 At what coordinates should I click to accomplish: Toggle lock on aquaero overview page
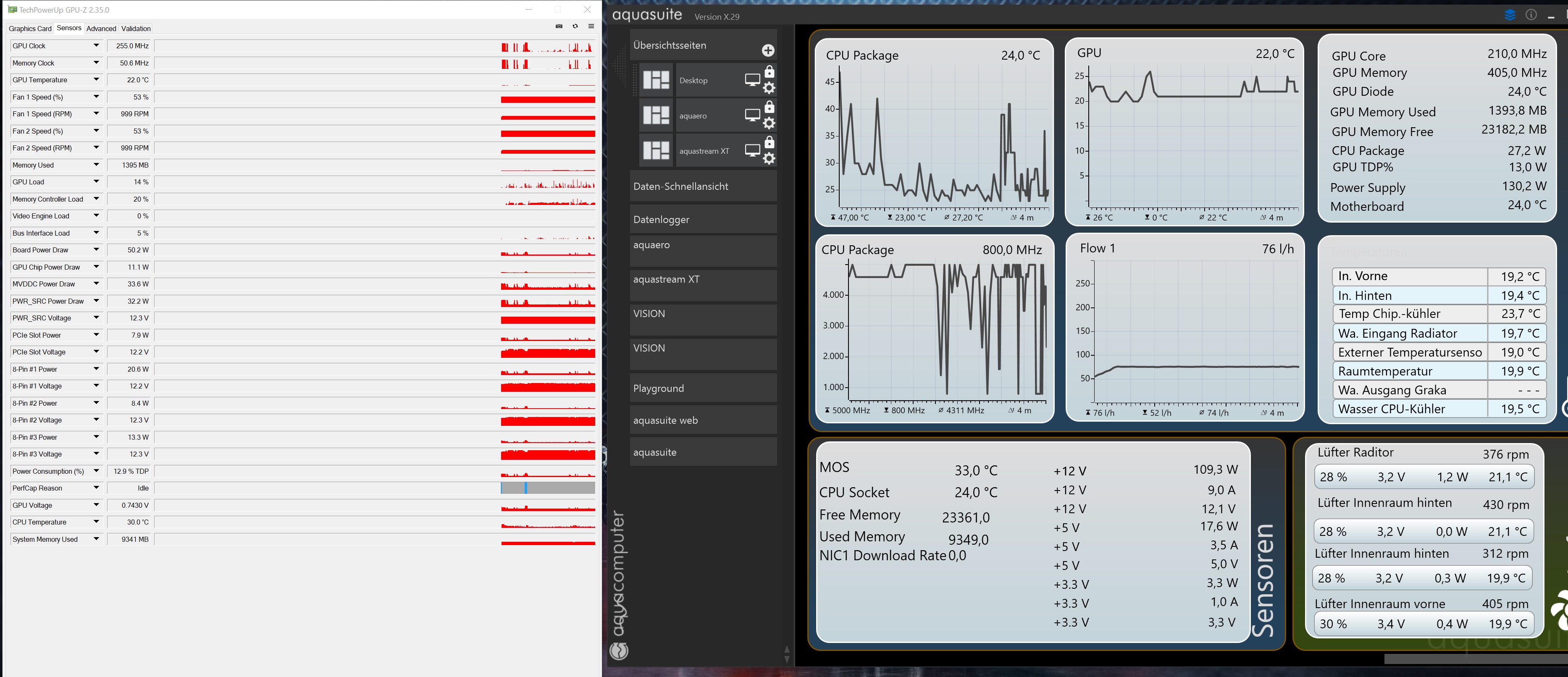pos(770,107)
